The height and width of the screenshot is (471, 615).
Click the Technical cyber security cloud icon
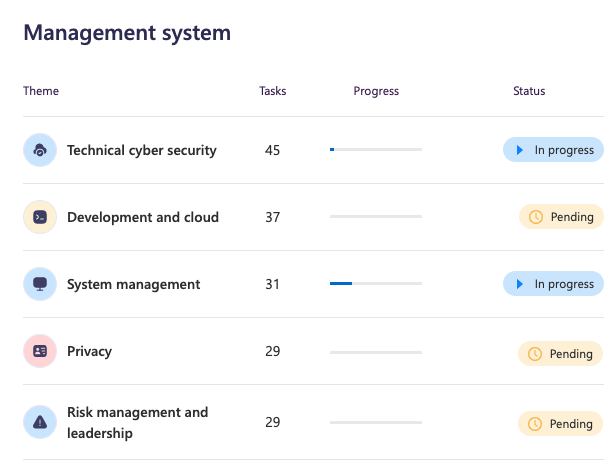(x=40, y=150)
